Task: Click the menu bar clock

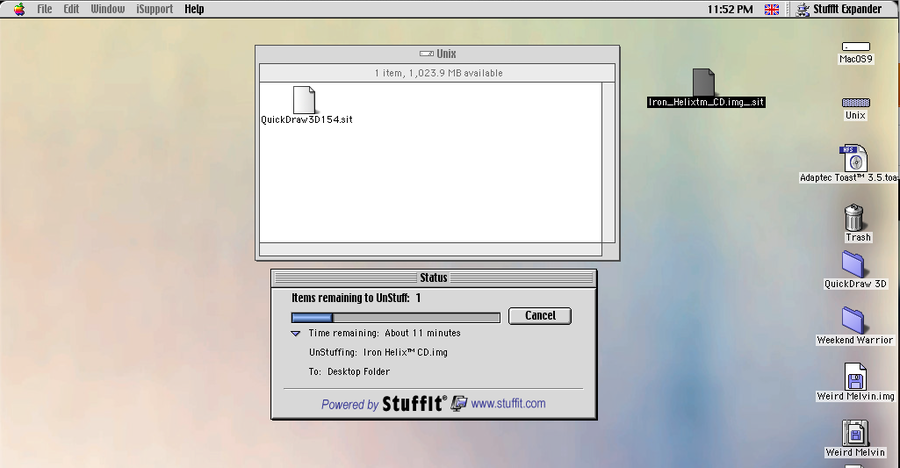Action: click(730, 9)
